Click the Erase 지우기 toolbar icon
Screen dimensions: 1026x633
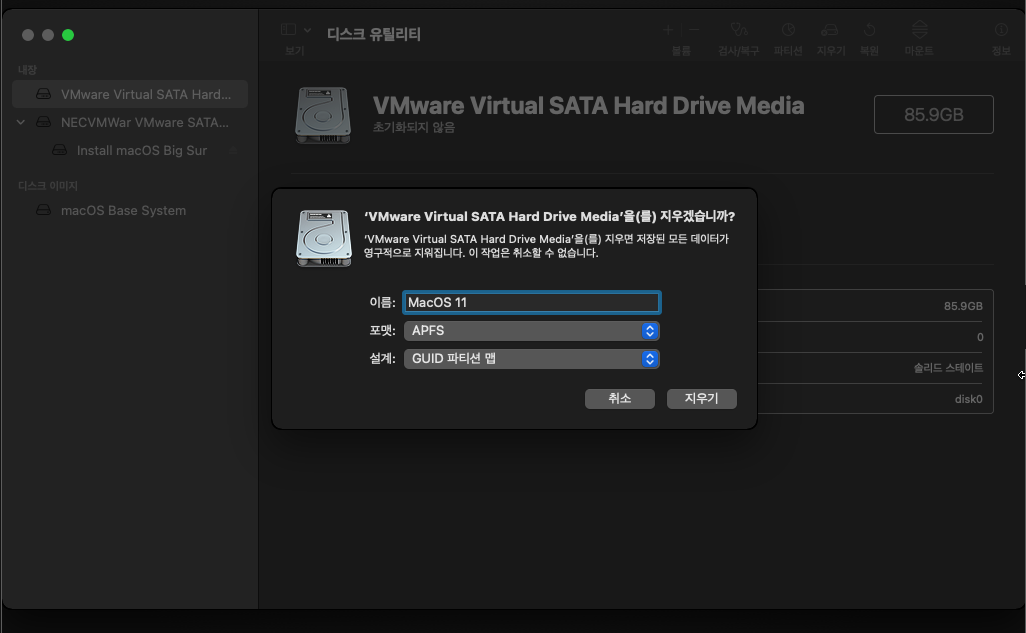pos(830,29)
